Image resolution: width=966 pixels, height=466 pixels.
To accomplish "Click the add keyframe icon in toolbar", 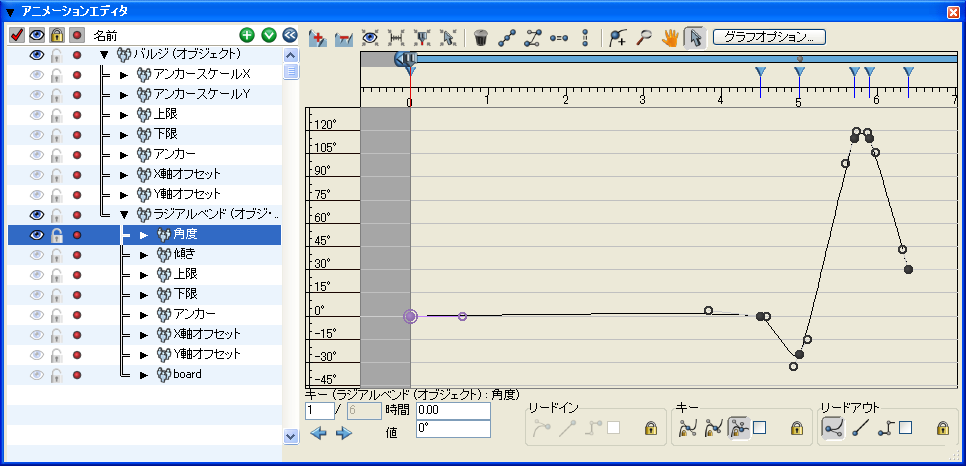I will pos(318,38).
